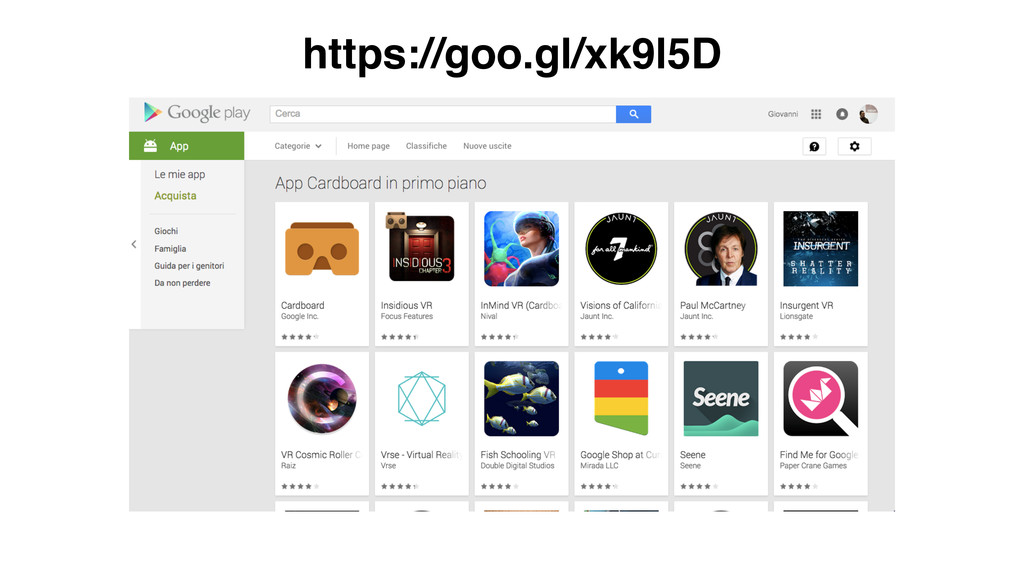Open the Famiglia sidebar link
This screenshot has height=576, width=1024.
(x=170, y=249)
